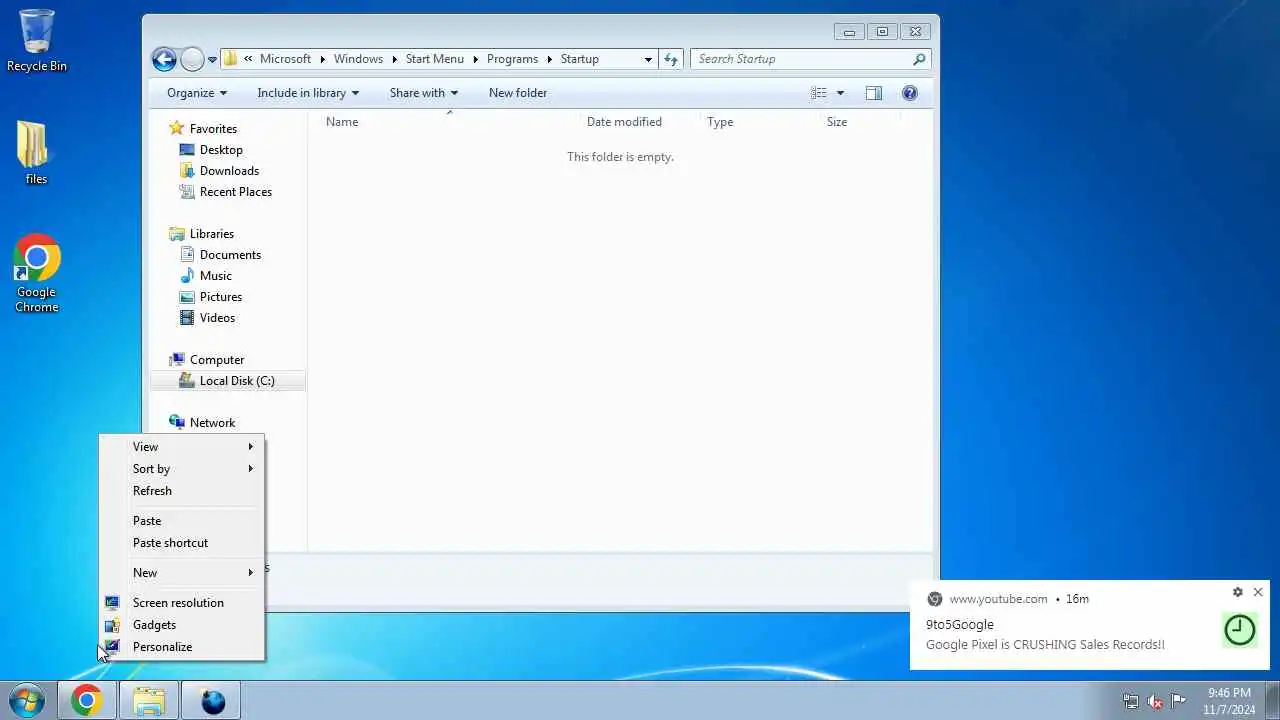The height and width of the screenshot is (720, 1280).
Task: Click the New folder button
Action: click(518, 93)
